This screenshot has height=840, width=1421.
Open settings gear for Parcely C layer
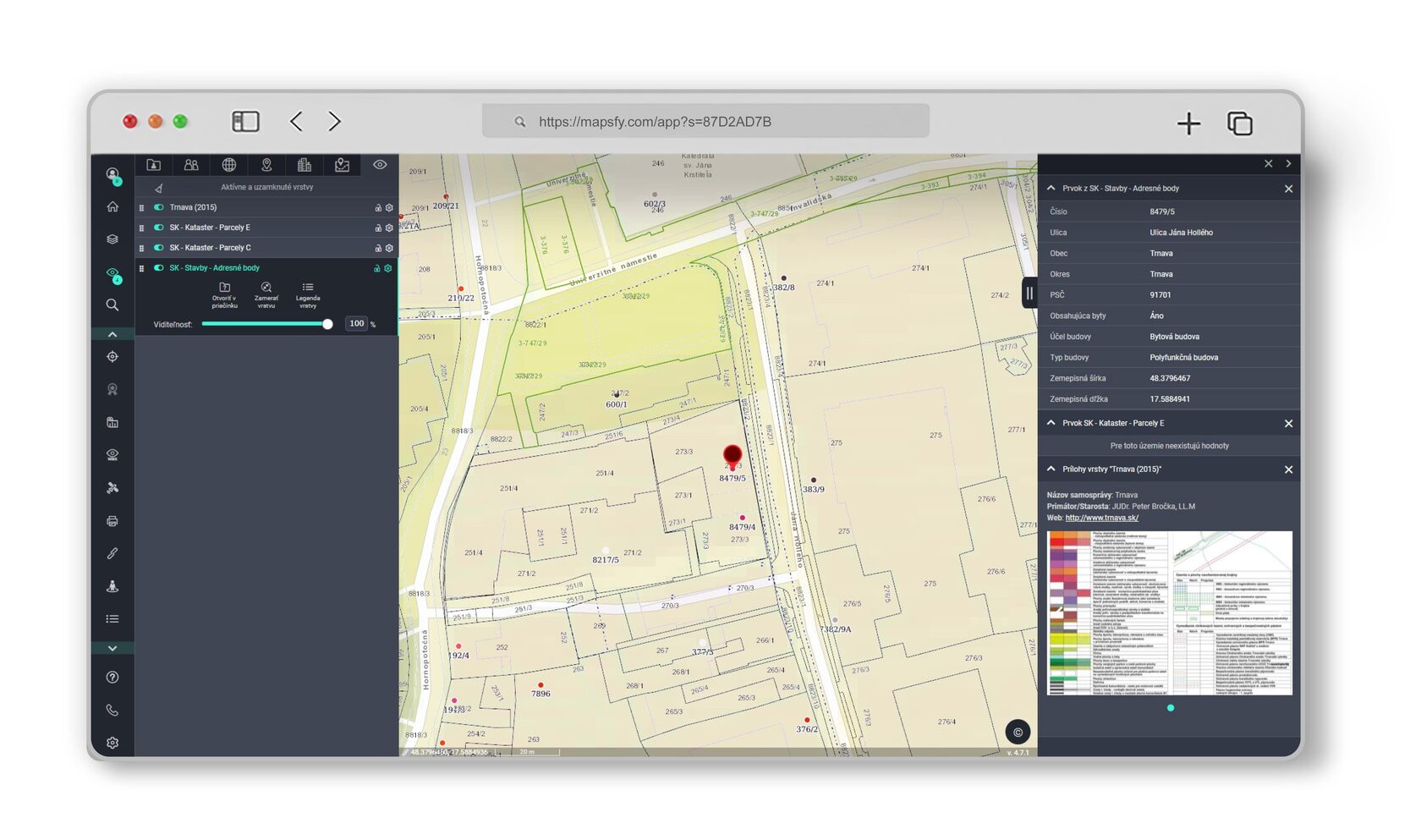389,248
